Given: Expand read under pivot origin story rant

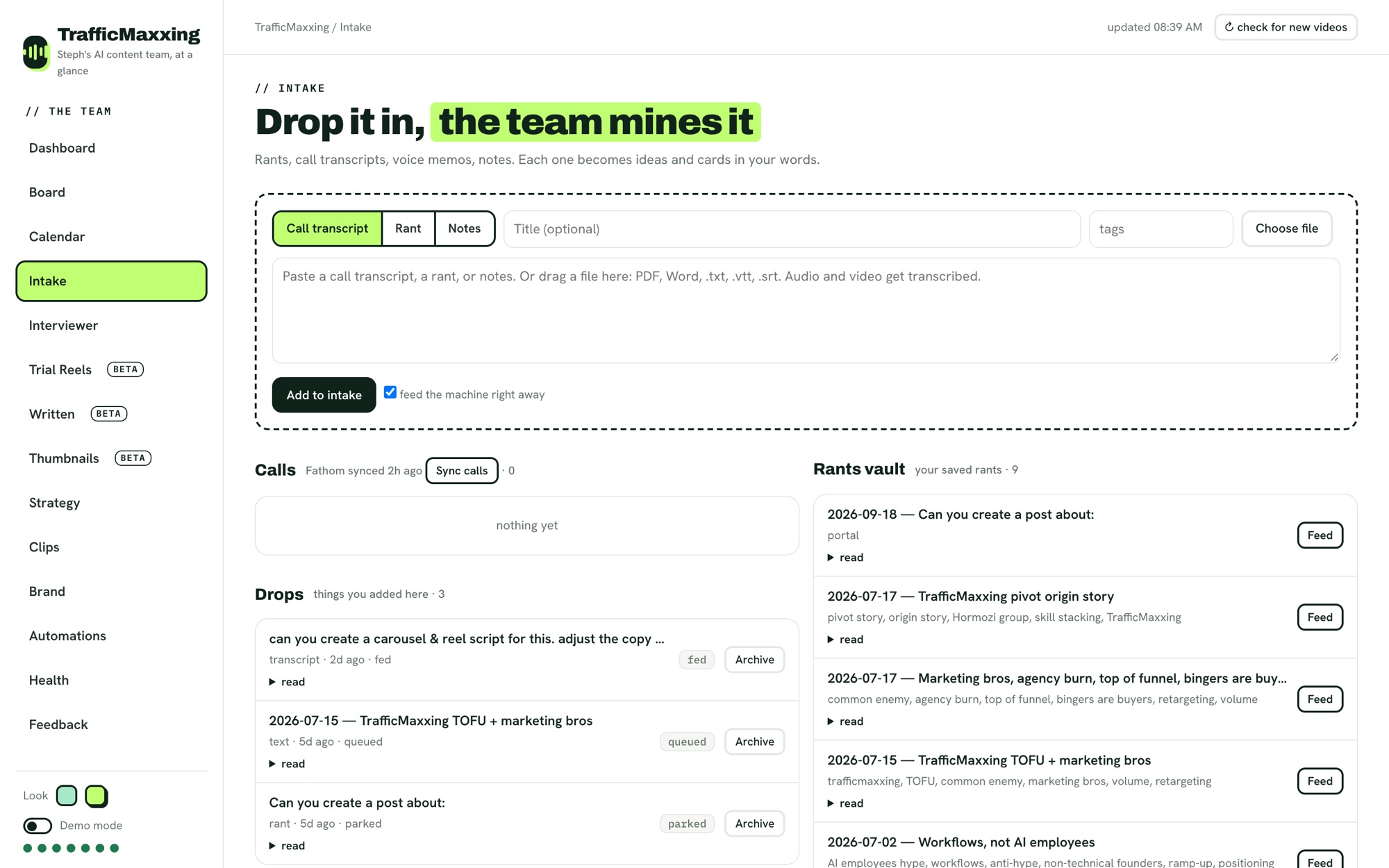Looking at the screenshot, I should pos(845,640).
